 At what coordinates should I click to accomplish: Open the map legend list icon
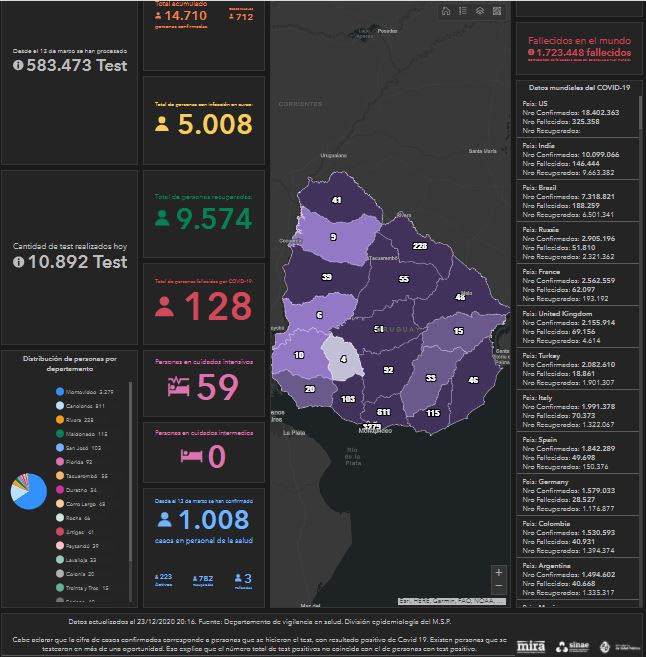pos(464,11)
